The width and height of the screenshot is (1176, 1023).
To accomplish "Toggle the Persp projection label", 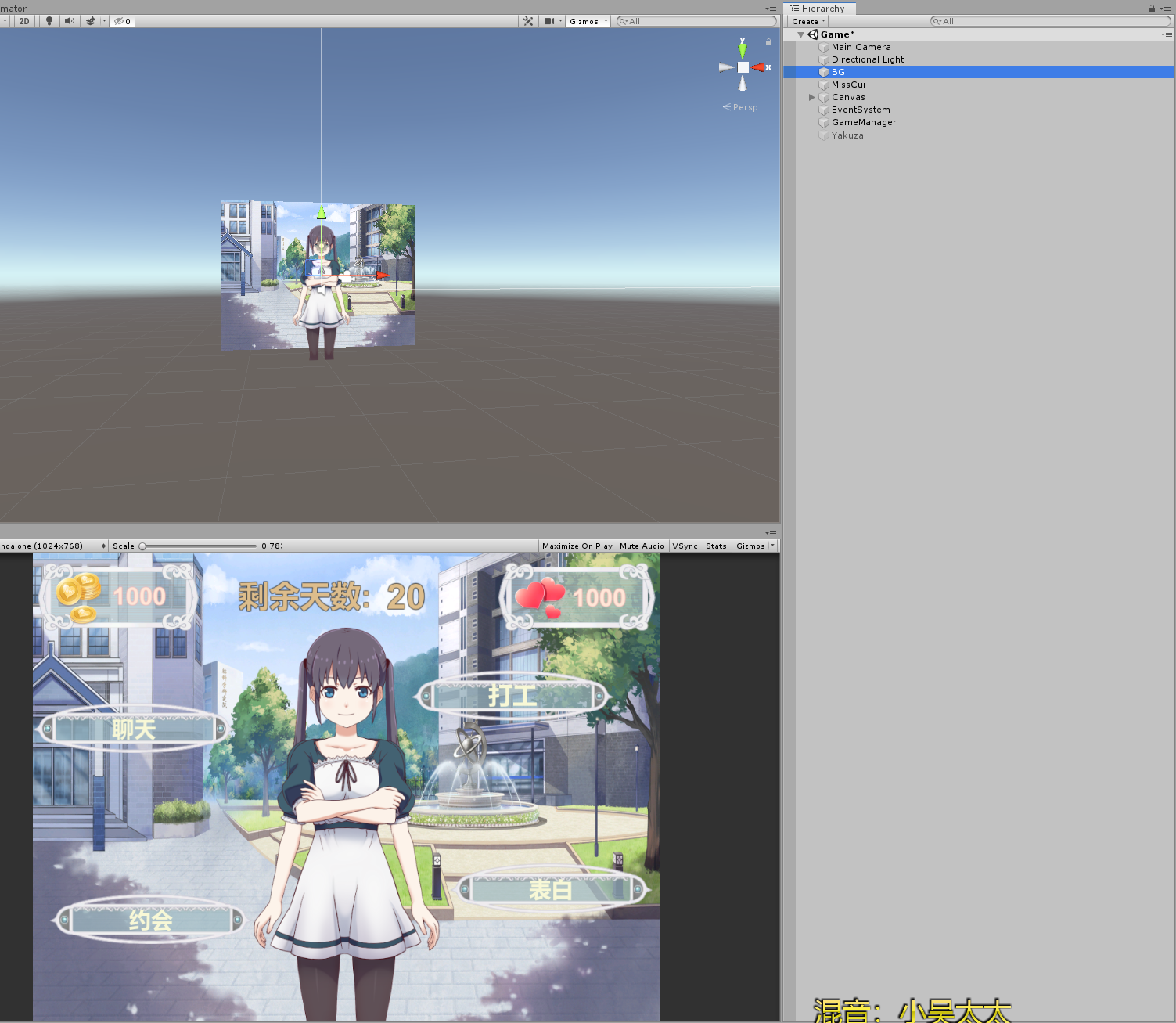I will point(740,107).
